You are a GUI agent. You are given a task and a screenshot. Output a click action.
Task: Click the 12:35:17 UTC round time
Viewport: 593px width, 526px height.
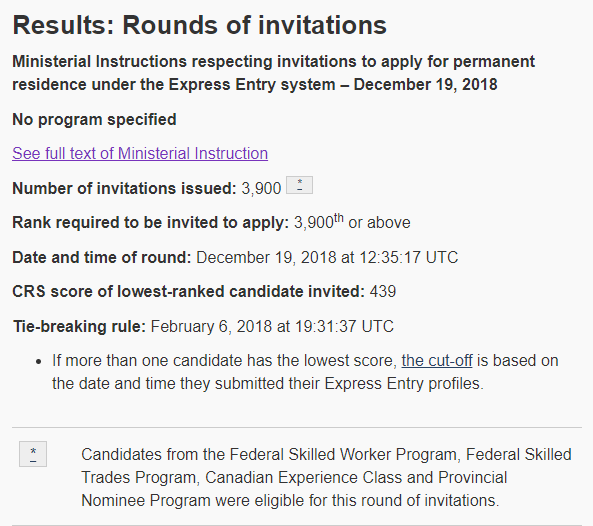click(409, 258)
